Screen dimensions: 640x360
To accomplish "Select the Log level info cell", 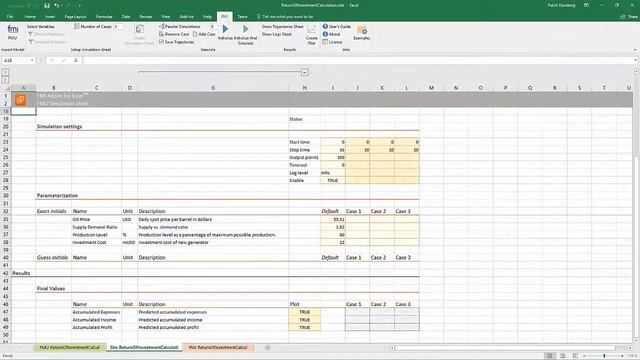I will [333, 173].
